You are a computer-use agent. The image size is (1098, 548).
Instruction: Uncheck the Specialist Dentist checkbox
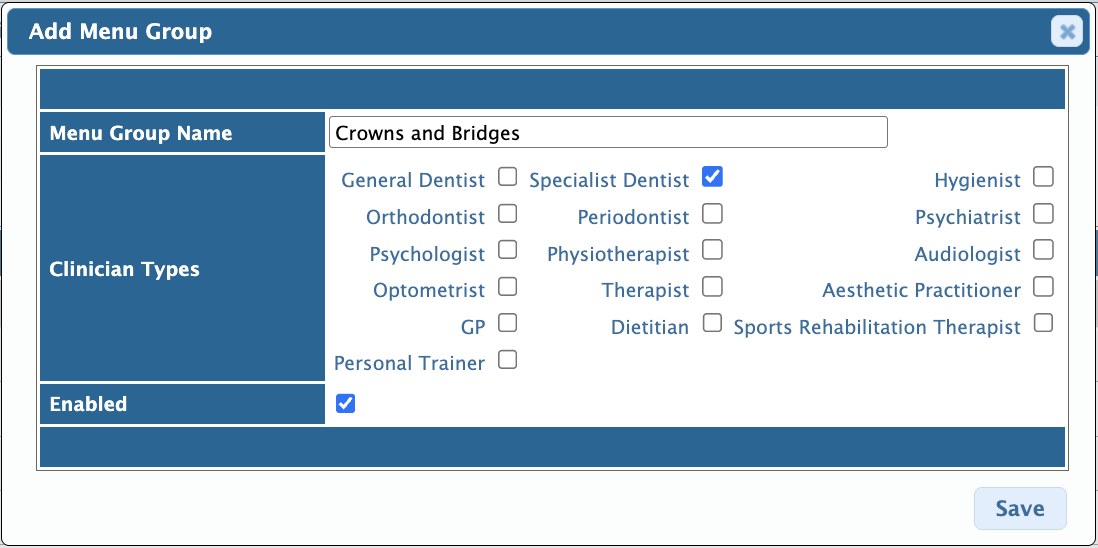click(712, 176)
